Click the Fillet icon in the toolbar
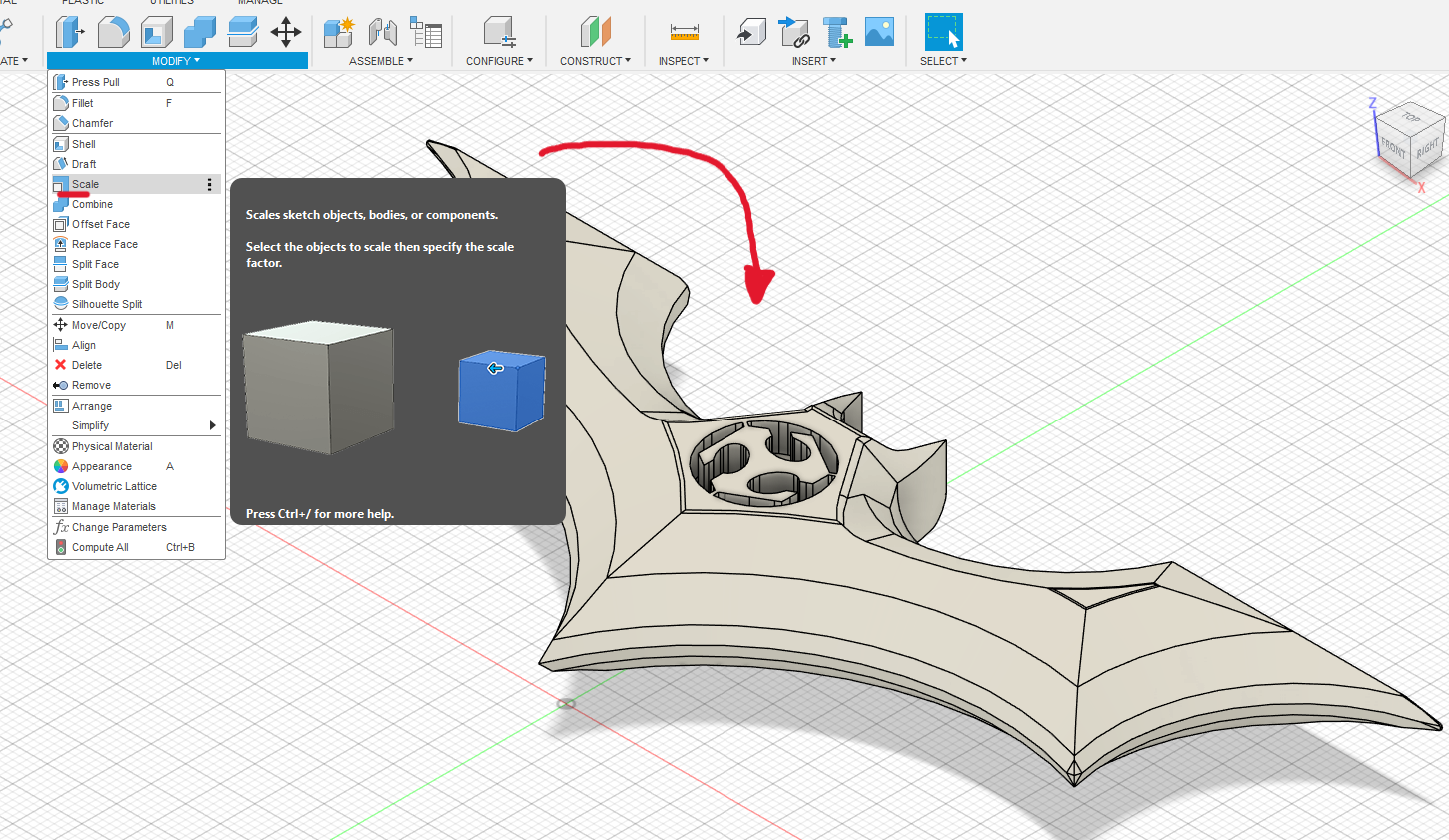 click(113, 32)
